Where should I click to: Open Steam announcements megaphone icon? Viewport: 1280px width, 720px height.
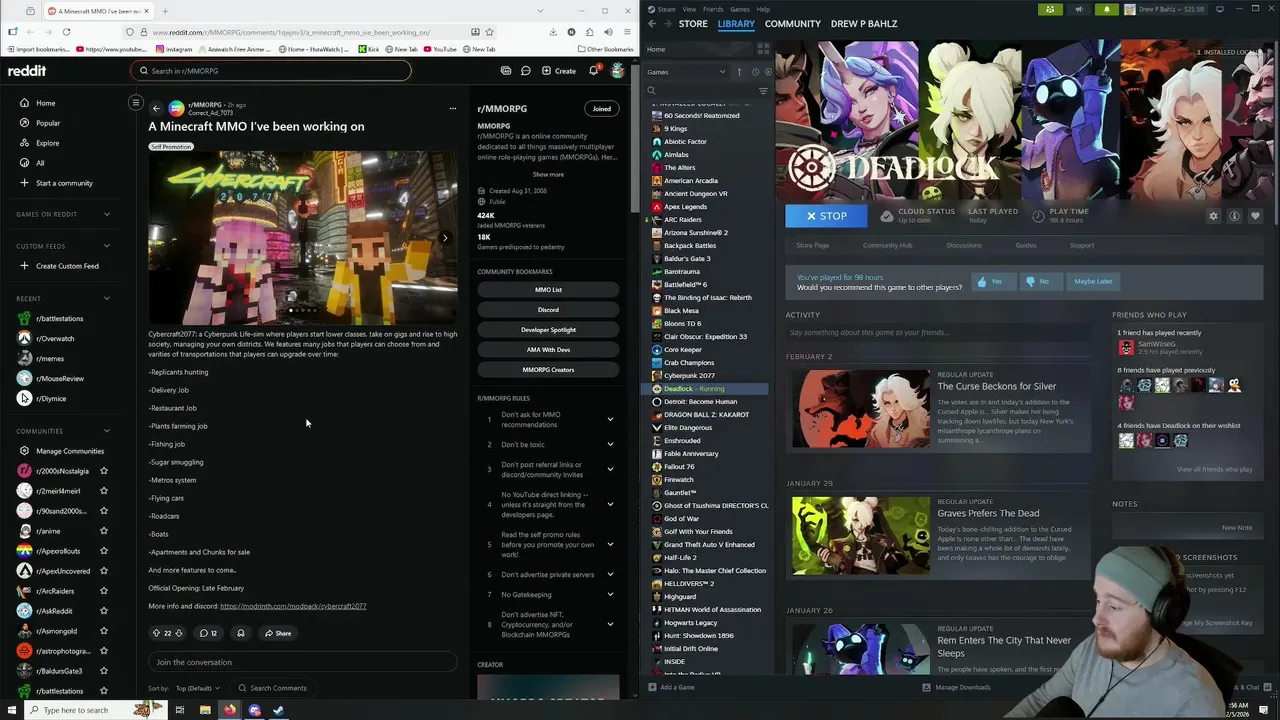tap(1078, 9)
